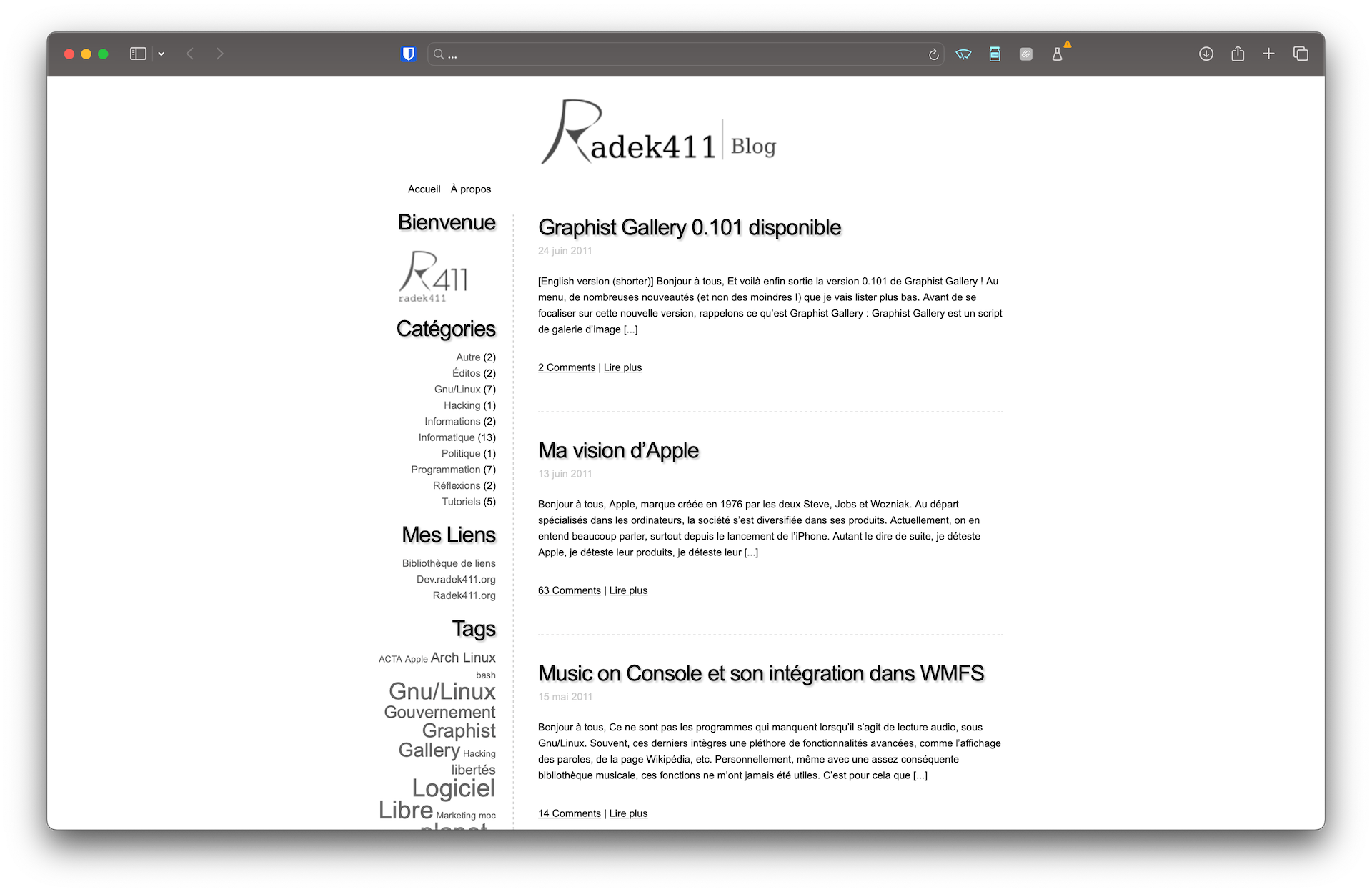Screen dimensions: 1372x892
Task: Open the Gnu/Linux category link
Action: 457,390
